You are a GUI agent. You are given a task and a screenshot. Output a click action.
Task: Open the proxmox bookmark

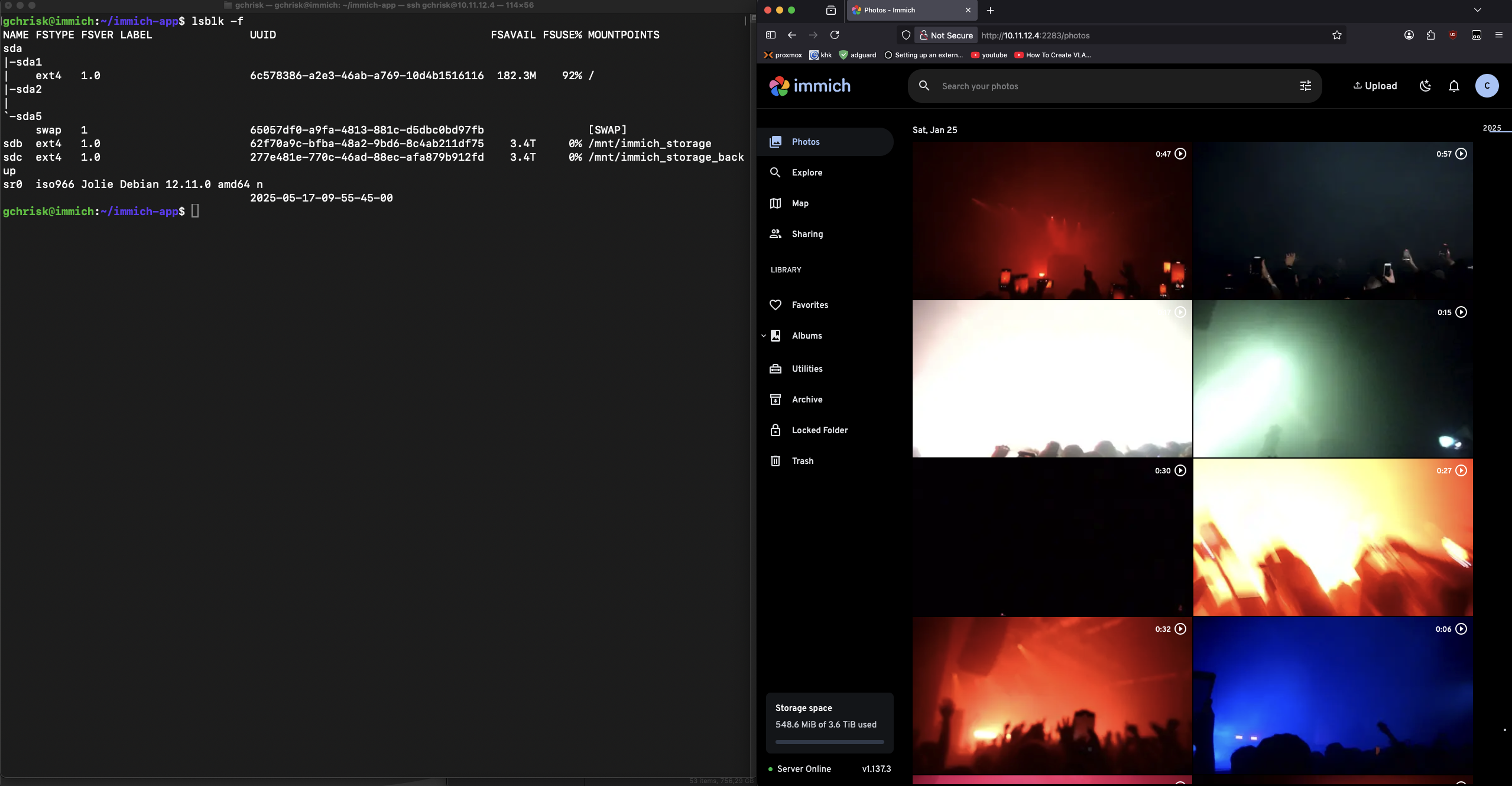point(782,55)
